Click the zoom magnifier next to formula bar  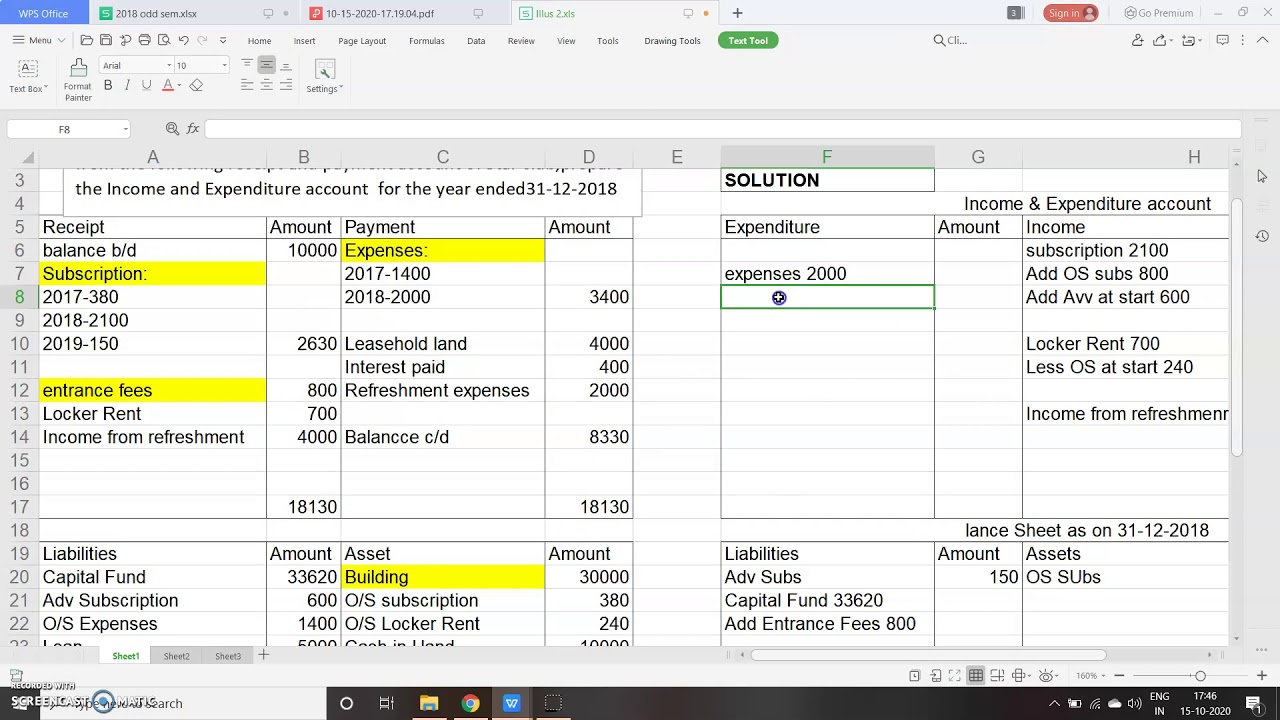click(172, 129)
